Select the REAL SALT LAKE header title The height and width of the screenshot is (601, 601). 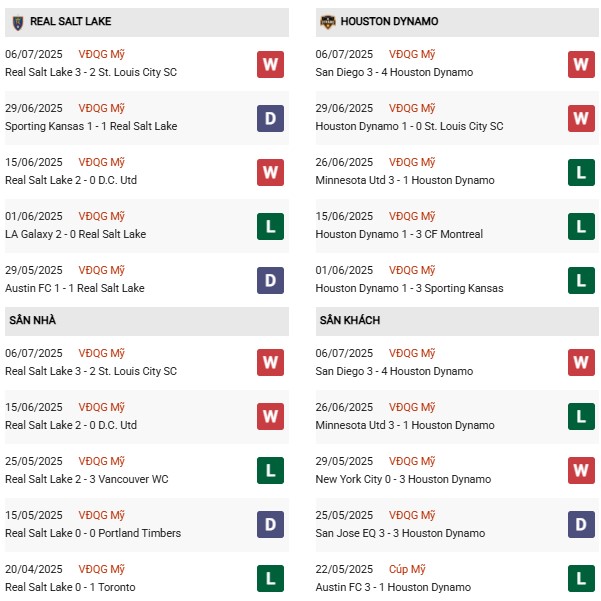tap(71, 21)
